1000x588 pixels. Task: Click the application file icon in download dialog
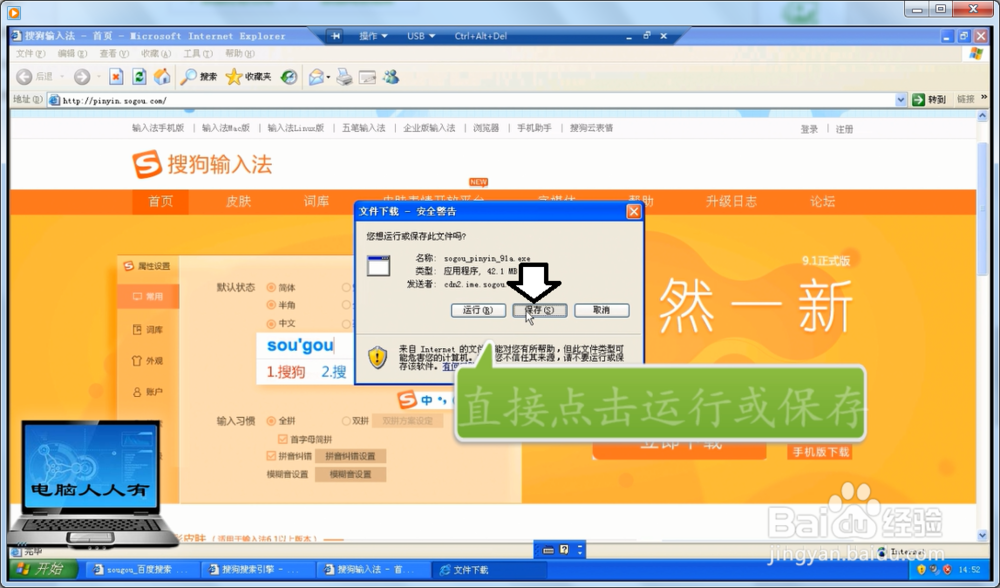(x=378, y=266)
